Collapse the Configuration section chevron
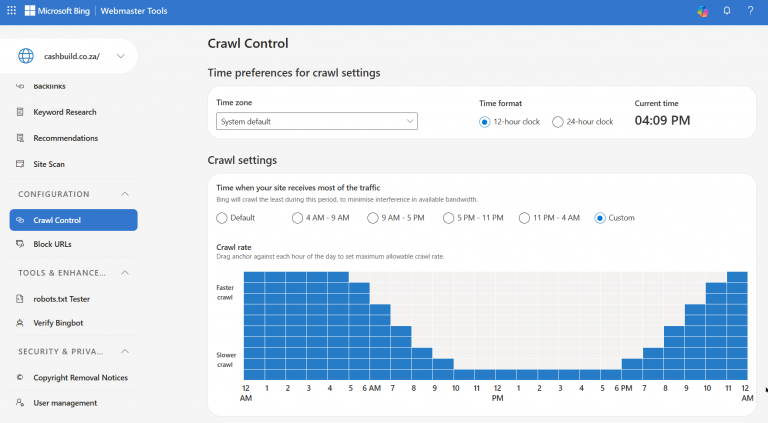Screen dimensions: 768x423 pos(125,194)
